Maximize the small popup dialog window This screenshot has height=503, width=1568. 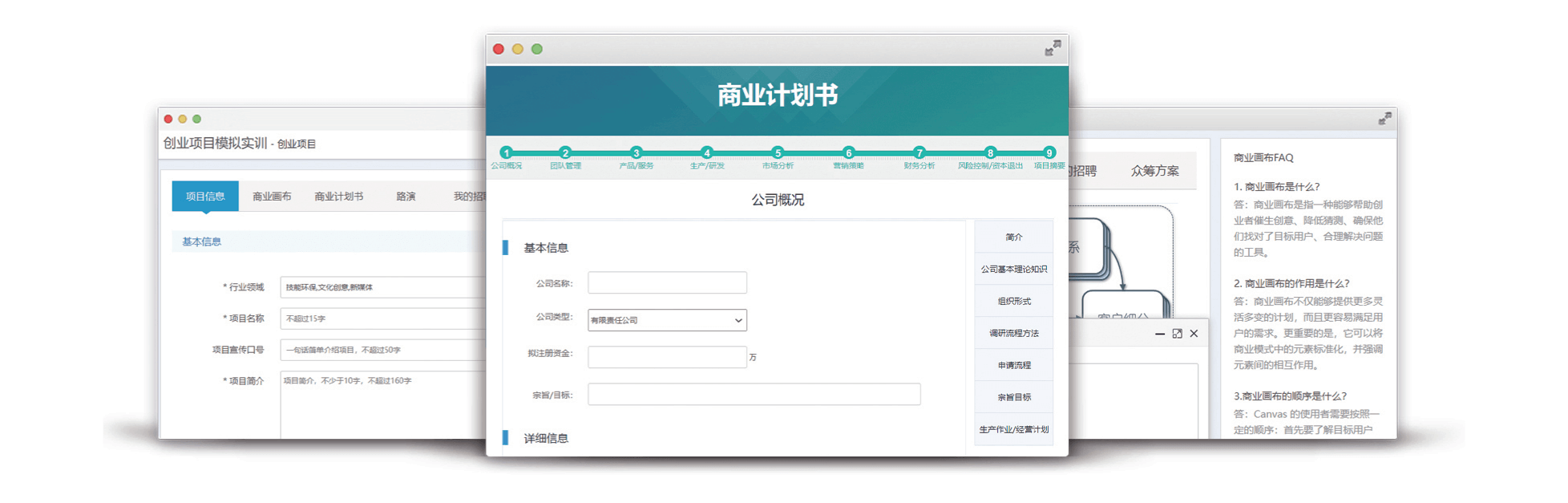[1177, 334]
